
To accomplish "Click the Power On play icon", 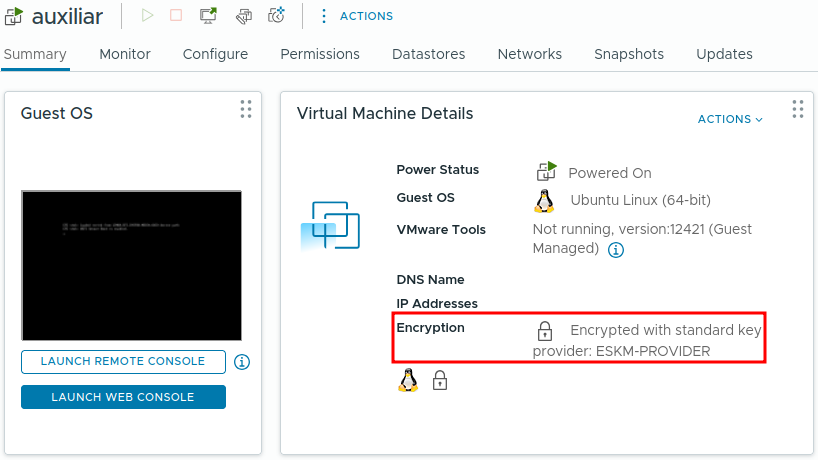I will pos(147,16).
